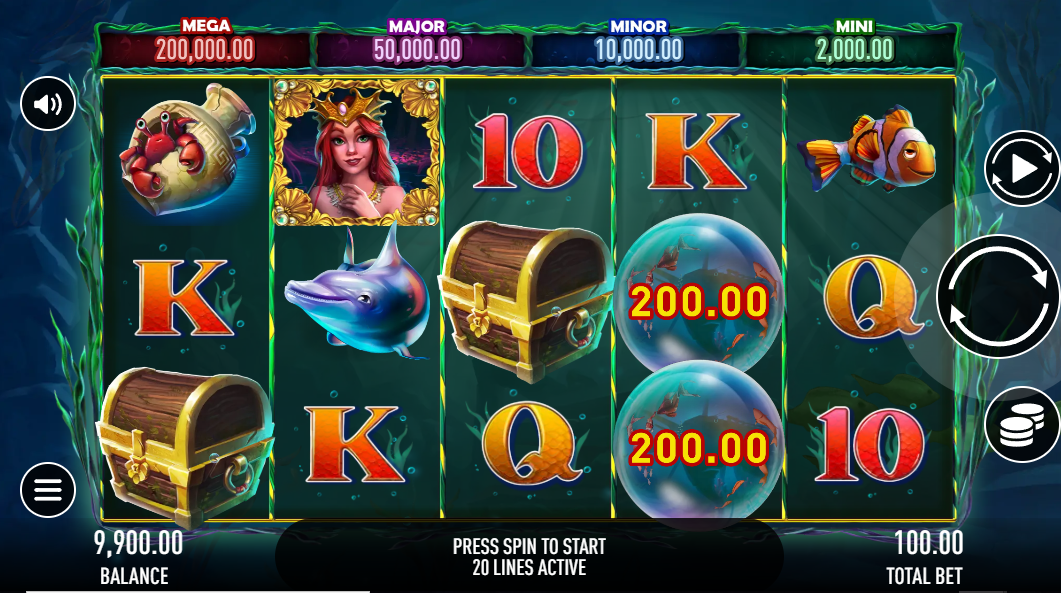The height and width of the screenshot is (593, 1061).
Task: Spin the reels with the large spin button
Action: tap(998, 296)
